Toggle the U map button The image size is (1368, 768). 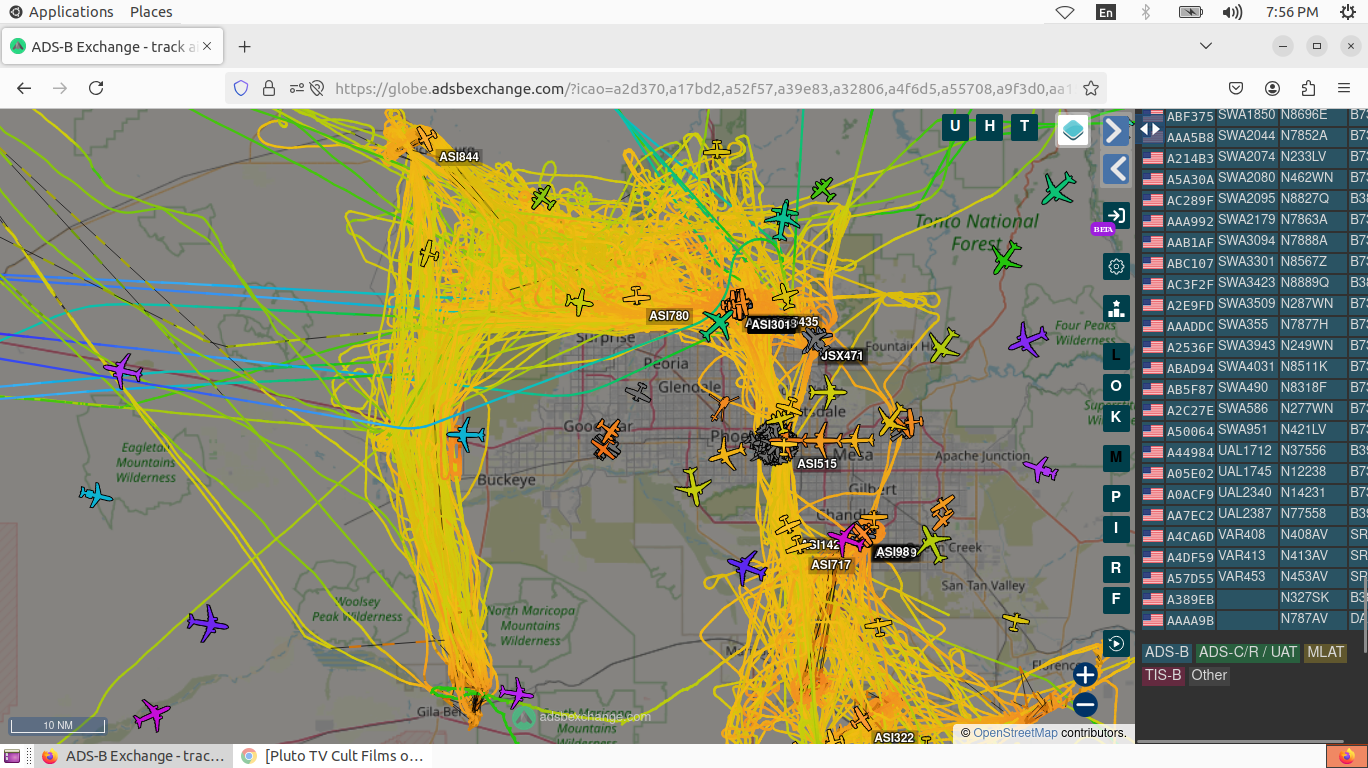pyautogui.click(x=955, y=126)
